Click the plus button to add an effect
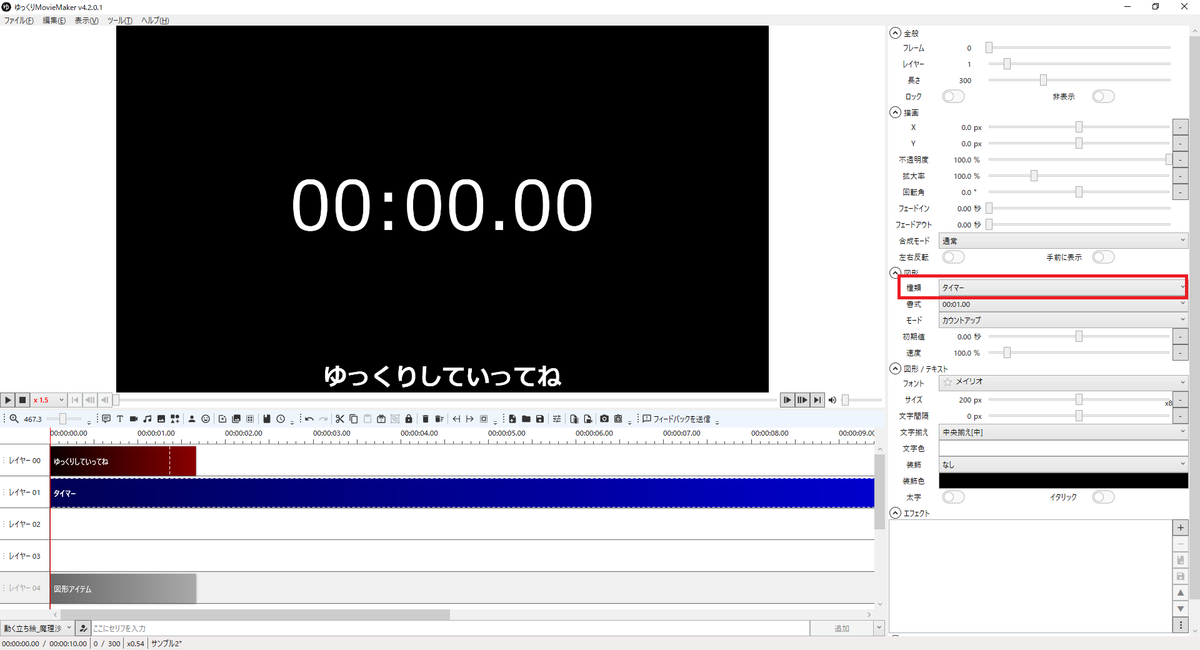Image resolution: width=1200 pixels, height=650 pixels. (x=1181, y=527)
